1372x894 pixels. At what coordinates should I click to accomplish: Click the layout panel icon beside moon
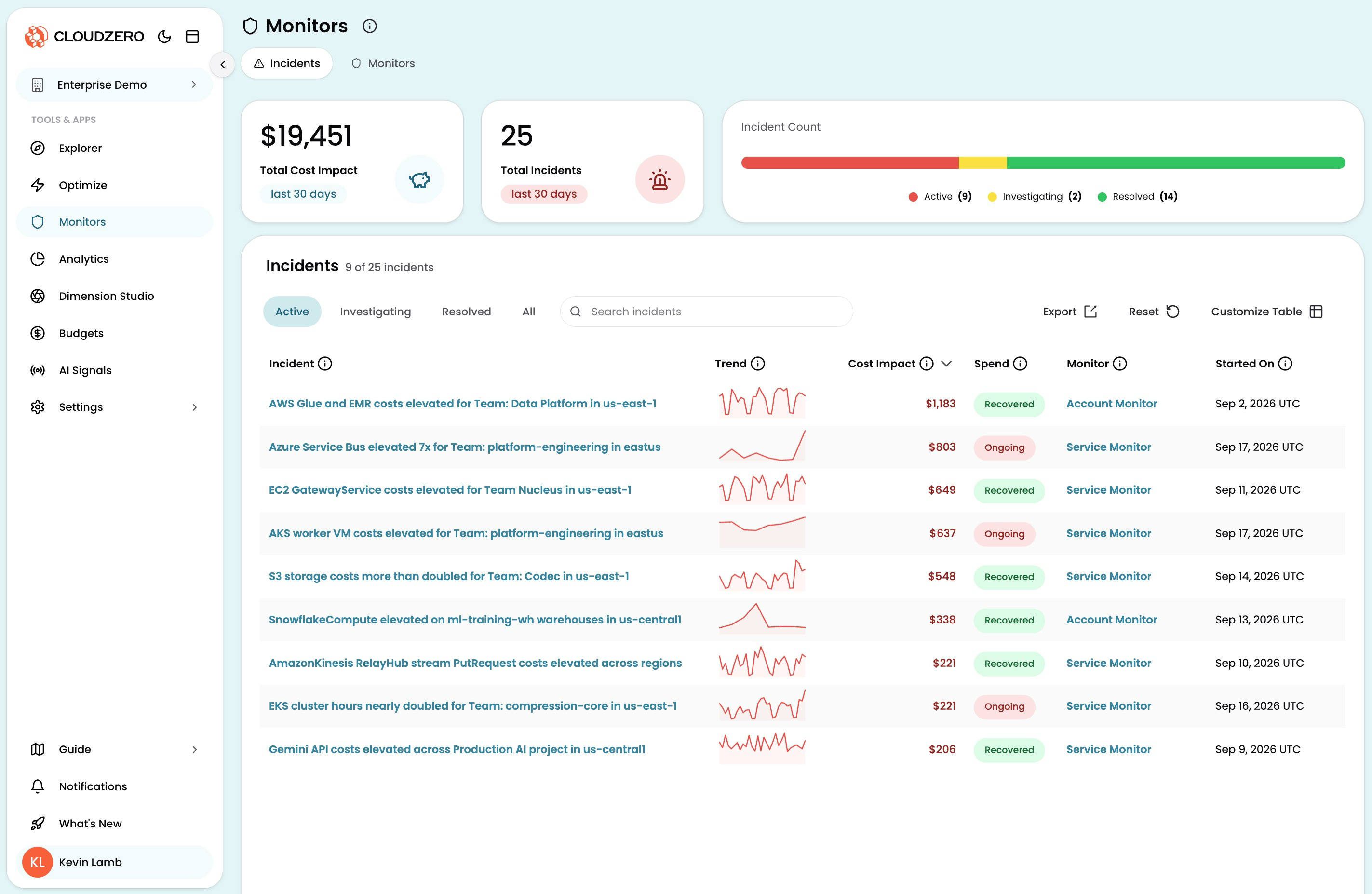point(192,36)
